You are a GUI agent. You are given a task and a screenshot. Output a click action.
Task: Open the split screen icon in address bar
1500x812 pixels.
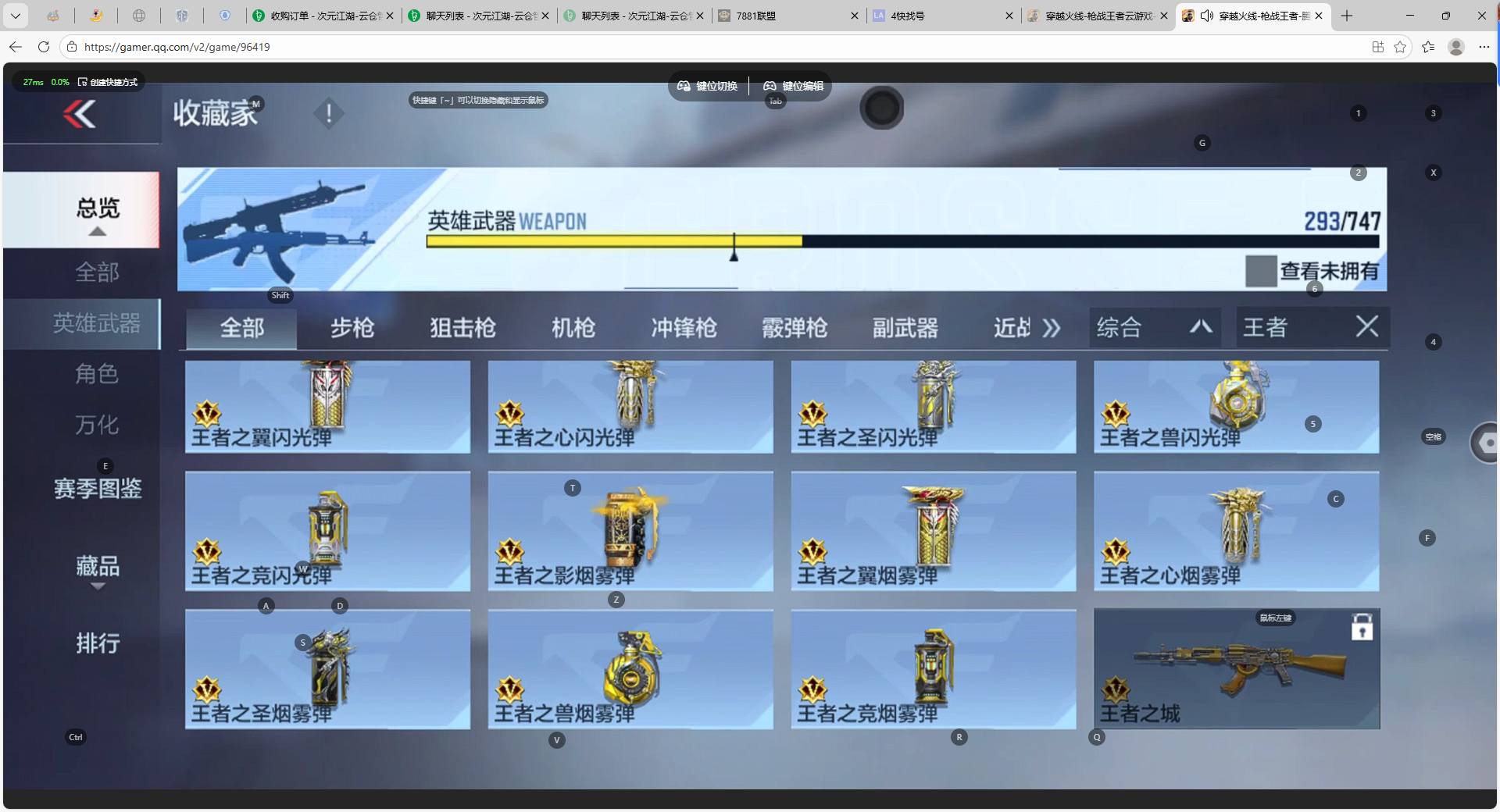point(1378,47)
